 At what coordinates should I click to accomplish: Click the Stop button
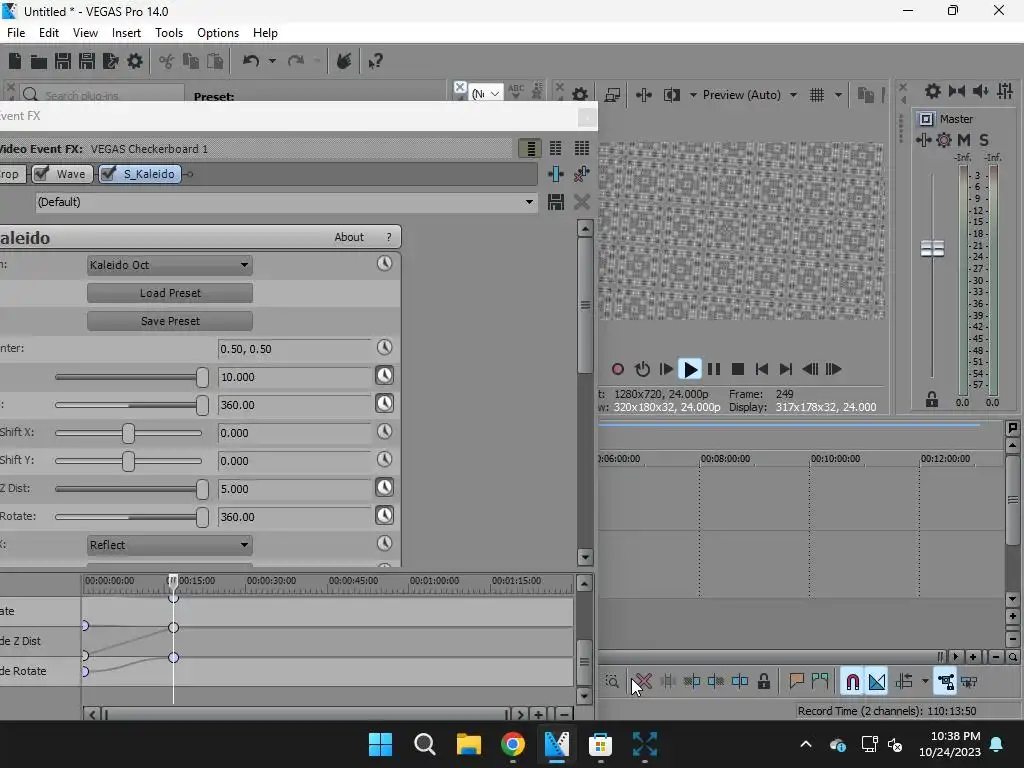pyautogui.click(x=738, y=369)
